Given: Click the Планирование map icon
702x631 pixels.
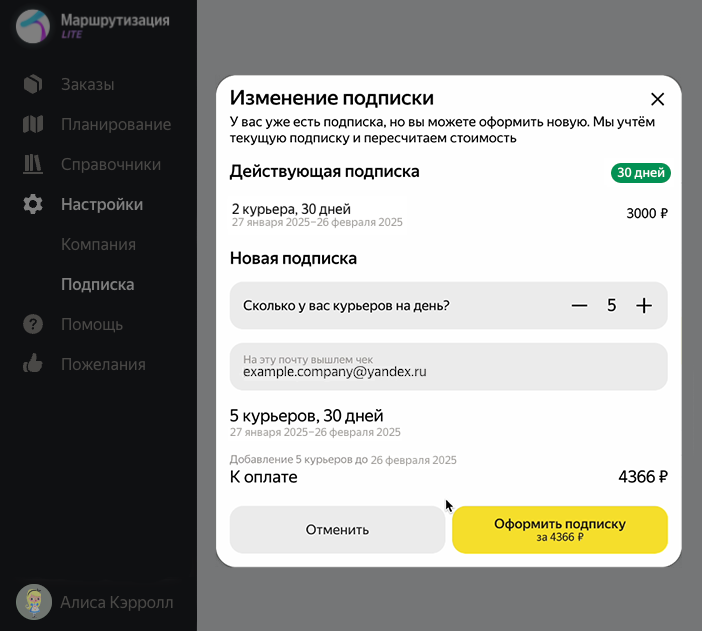Looking at the screenshot, I should coord(33,124).
